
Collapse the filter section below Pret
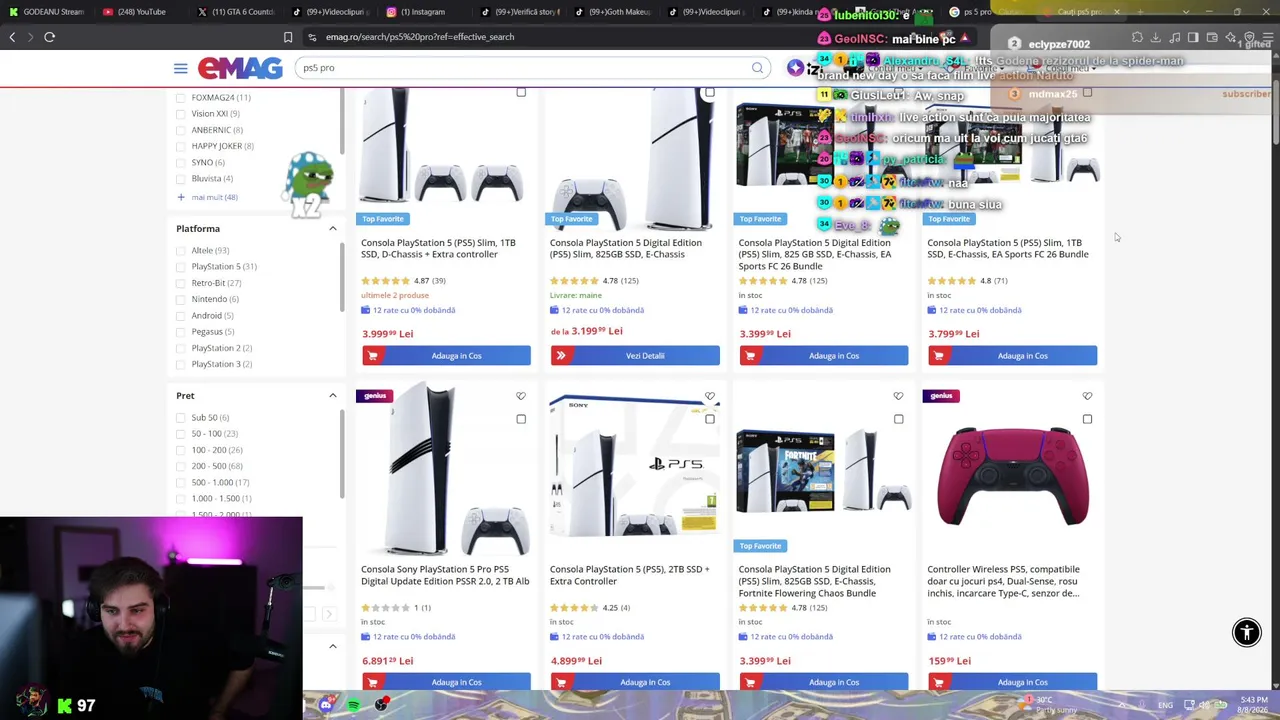click(x=333, y=646)
